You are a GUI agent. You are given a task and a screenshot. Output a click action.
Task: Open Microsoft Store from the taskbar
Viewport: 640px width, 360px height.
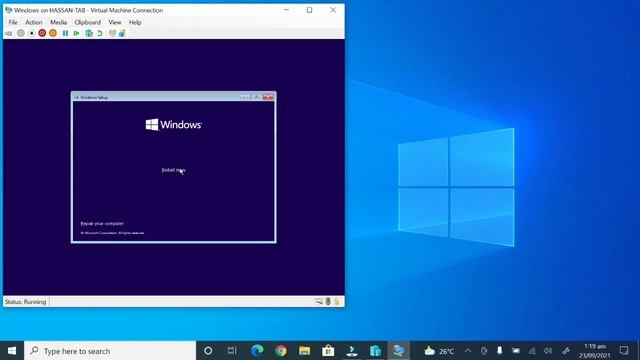pos(328,351)
